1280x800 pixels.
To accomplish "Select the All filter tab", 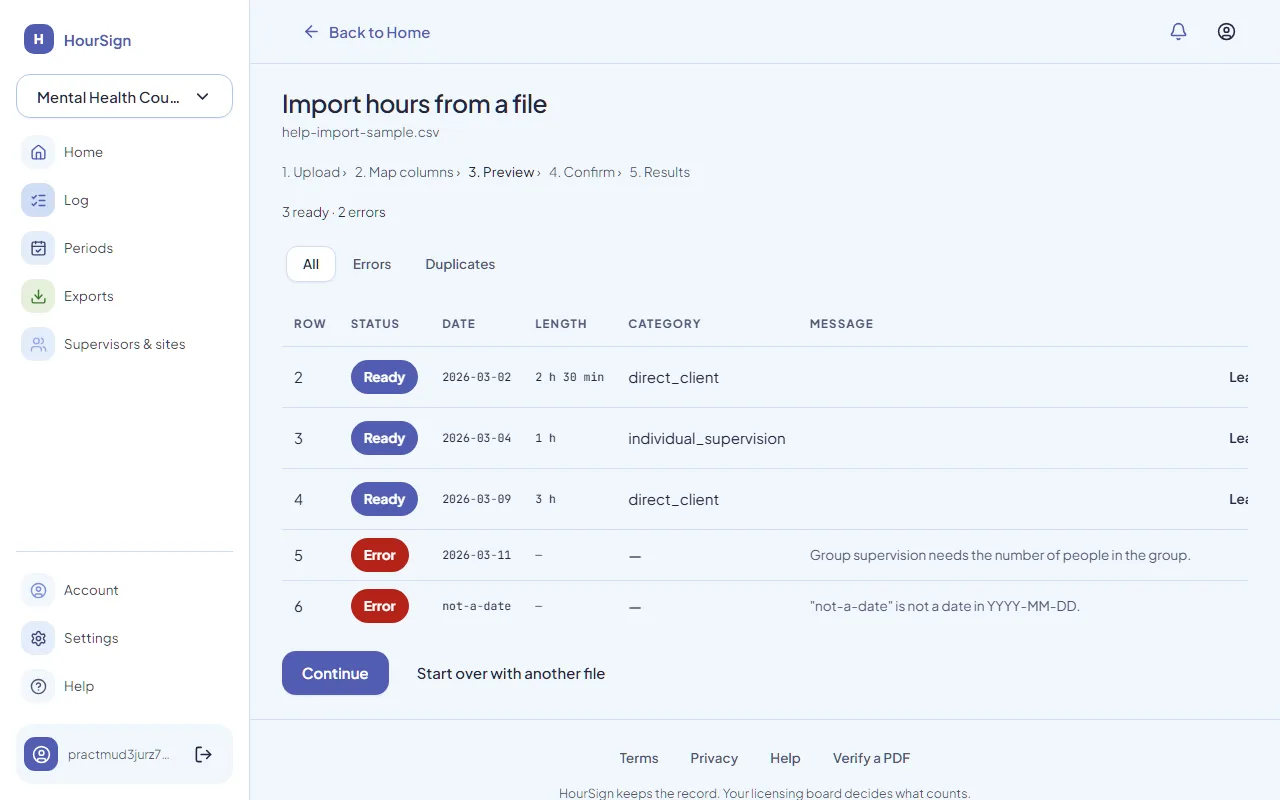I will (311, 264).
